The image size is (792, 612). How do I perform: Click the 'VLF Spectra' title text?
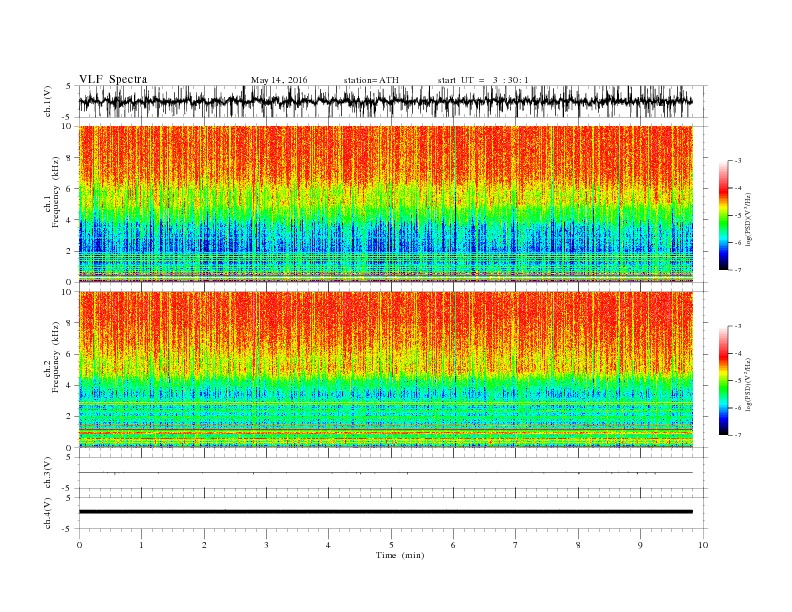click(x=113, y=79)
